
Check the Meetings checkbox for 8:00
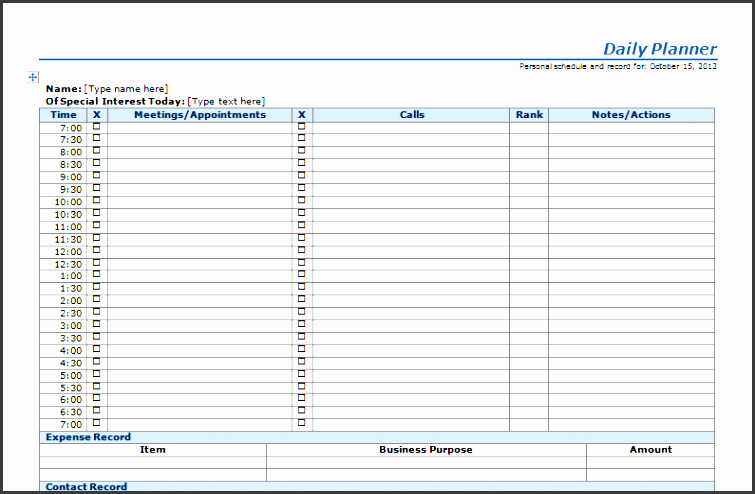(x=97, y=151)
